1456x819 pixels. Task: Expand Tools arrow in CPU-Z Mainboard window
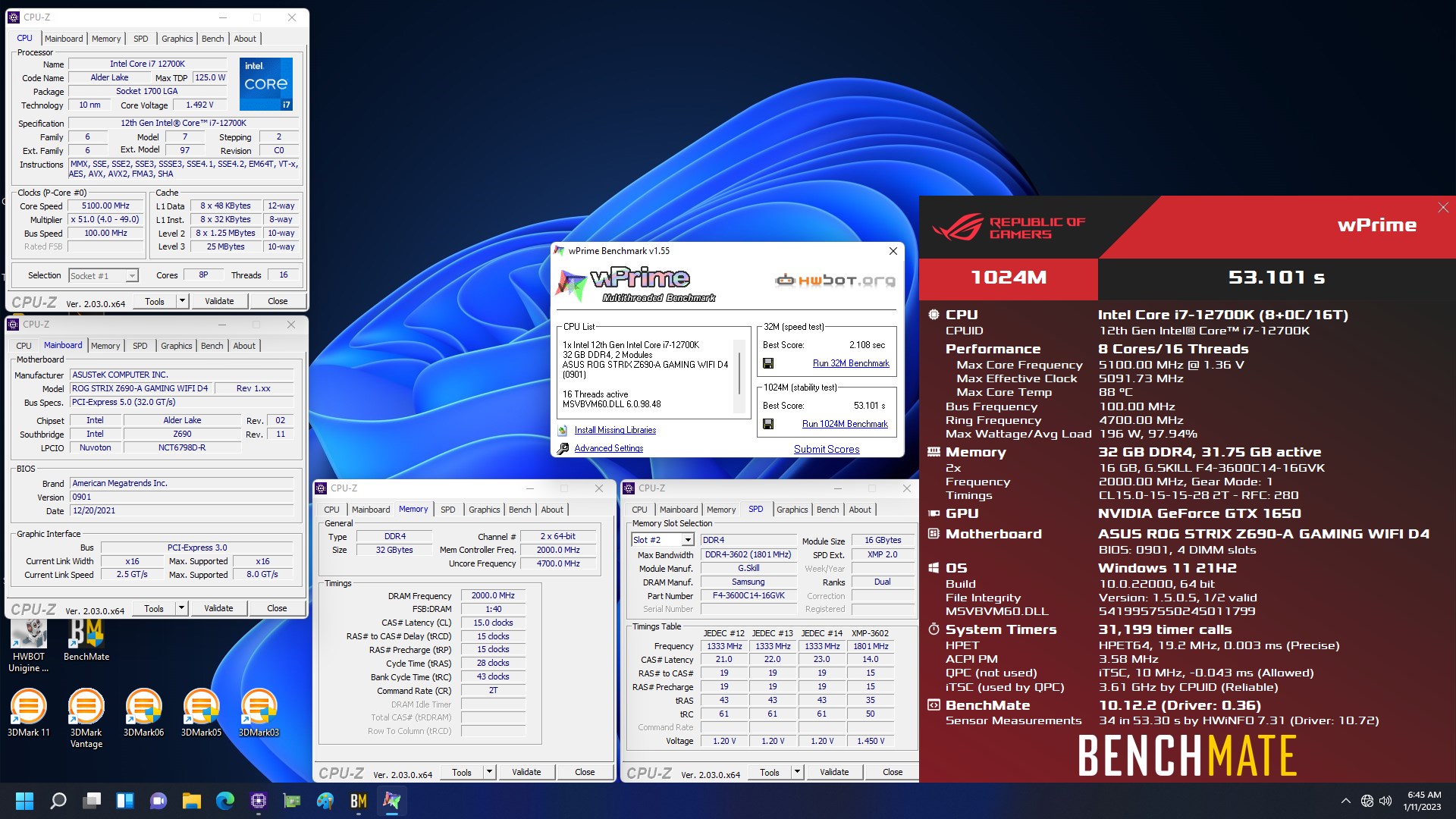pos(181,608)
